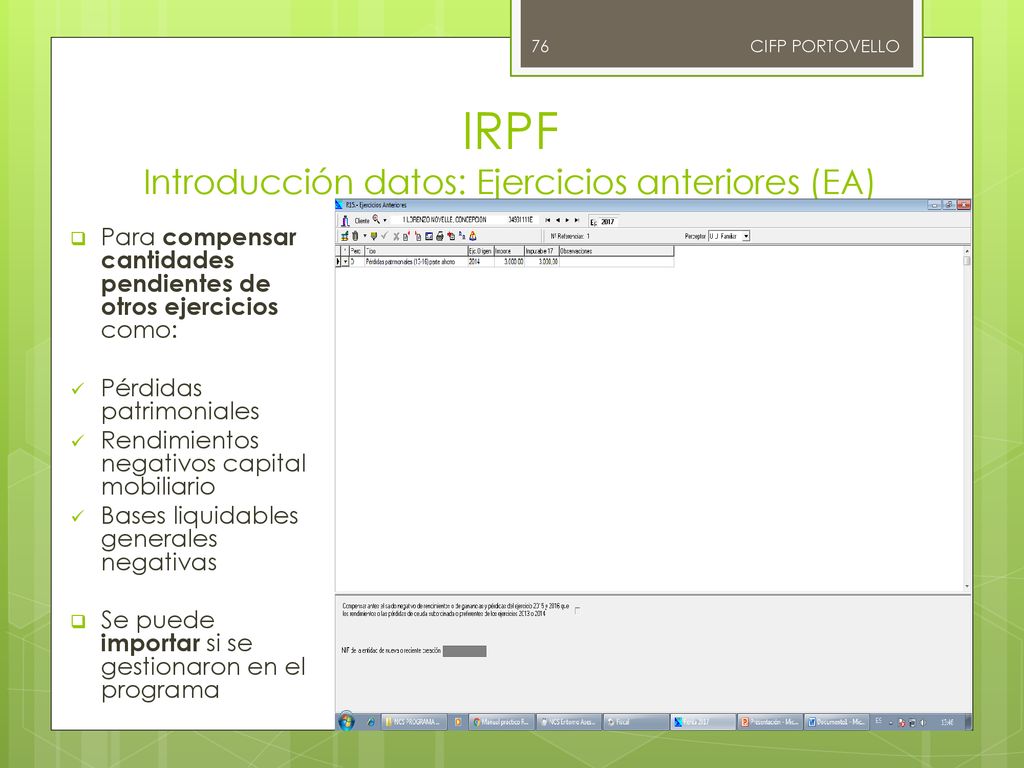The image size is (1024, 768).
Task: Go to the last client record
Action: (x=577, y=220)
